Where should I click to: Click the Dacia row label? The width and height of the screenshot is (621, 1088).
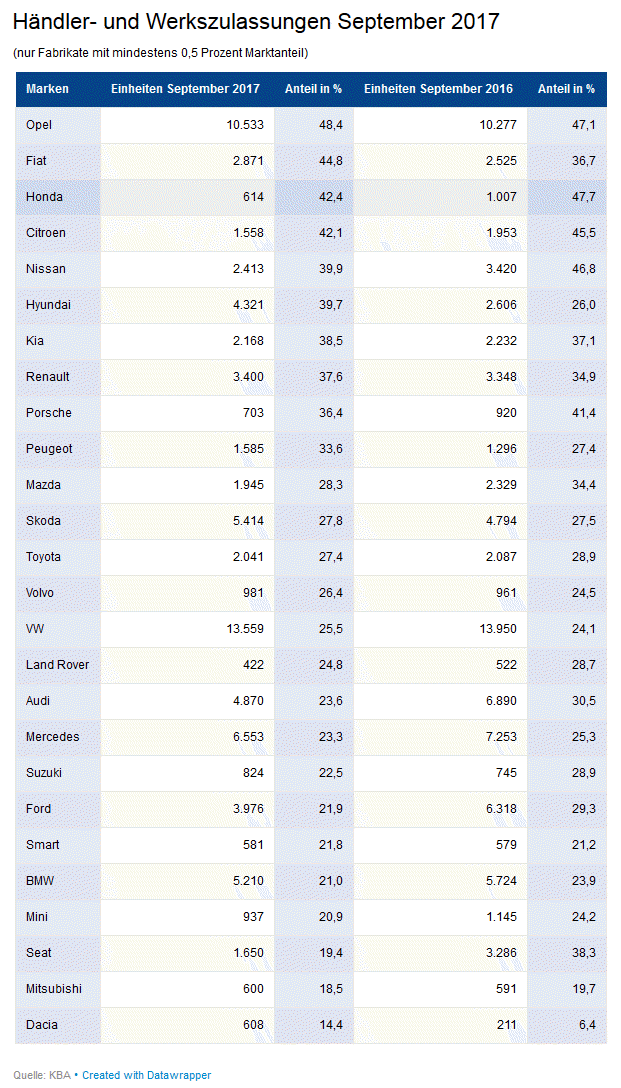[x=41, y=1025]
